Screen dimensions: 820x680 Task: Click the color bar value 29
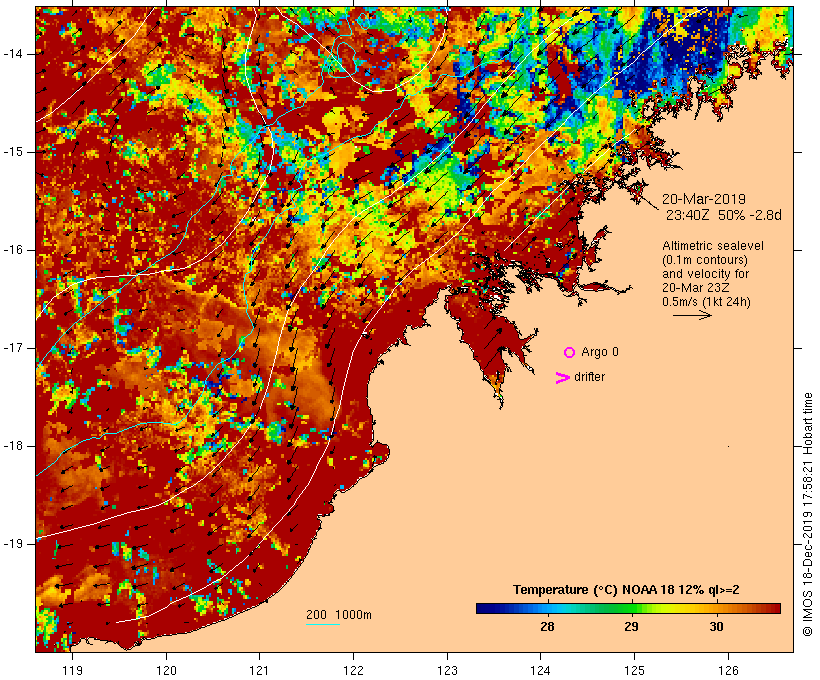[x=631, y=627]
